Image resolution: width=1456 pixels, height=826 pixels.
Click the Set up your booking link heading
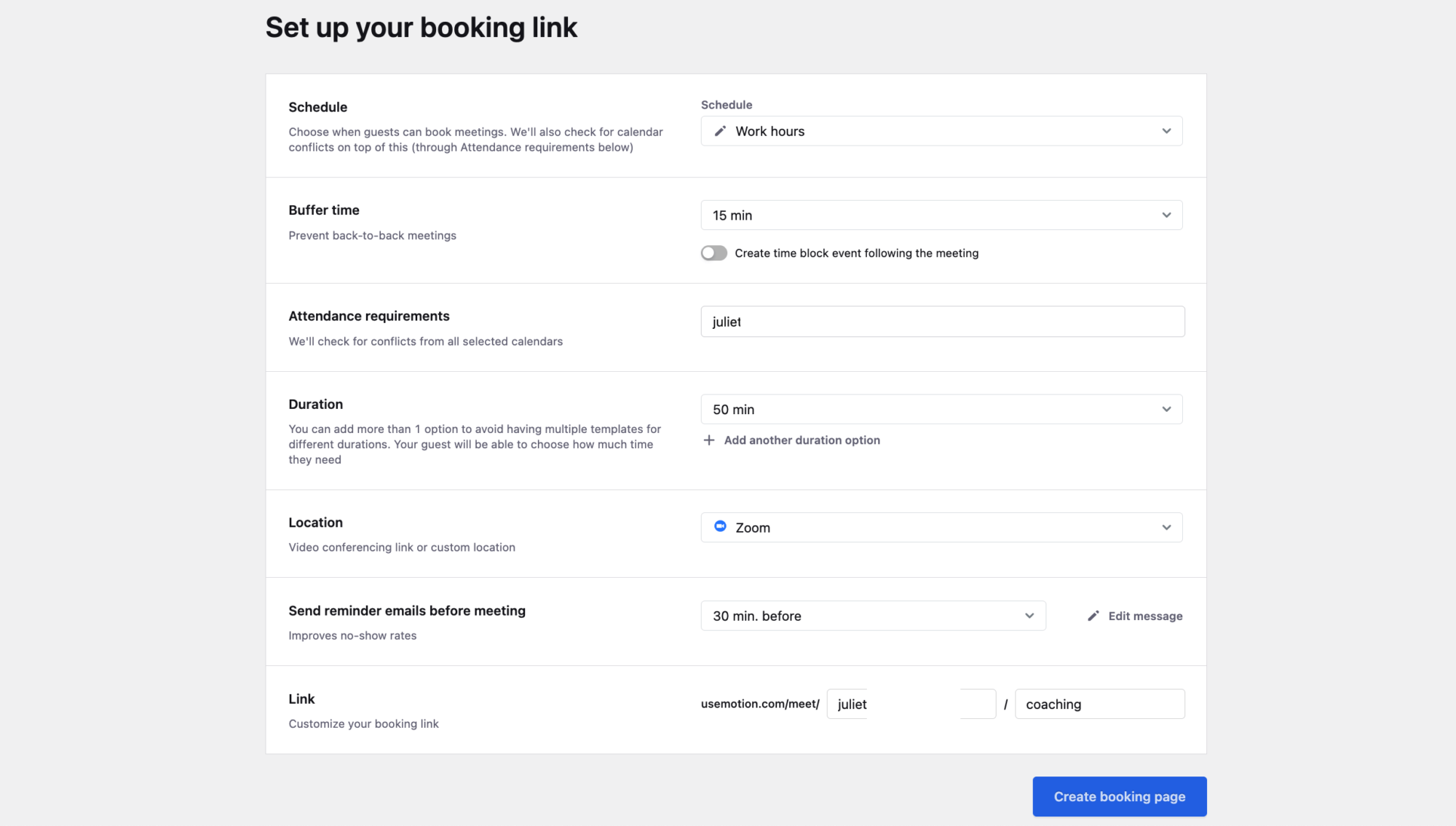(422, 28)
